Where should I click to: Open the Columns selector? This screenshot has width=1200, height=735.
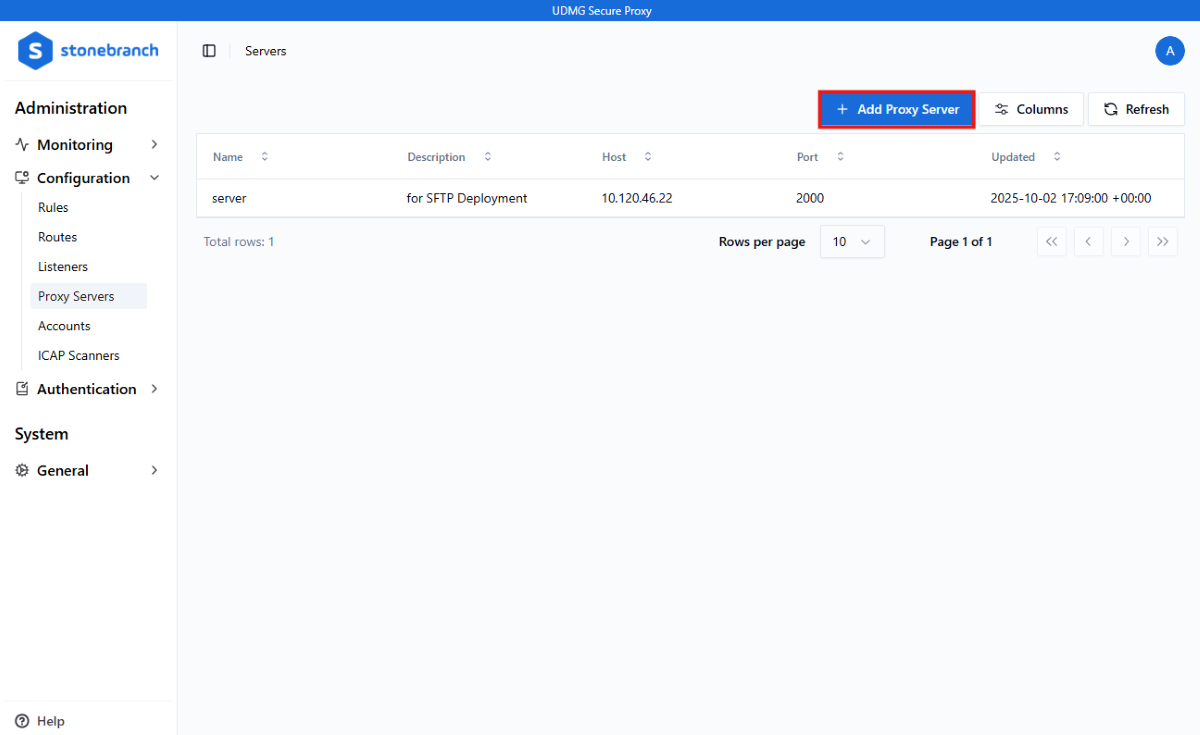[x=1031, y=109]
